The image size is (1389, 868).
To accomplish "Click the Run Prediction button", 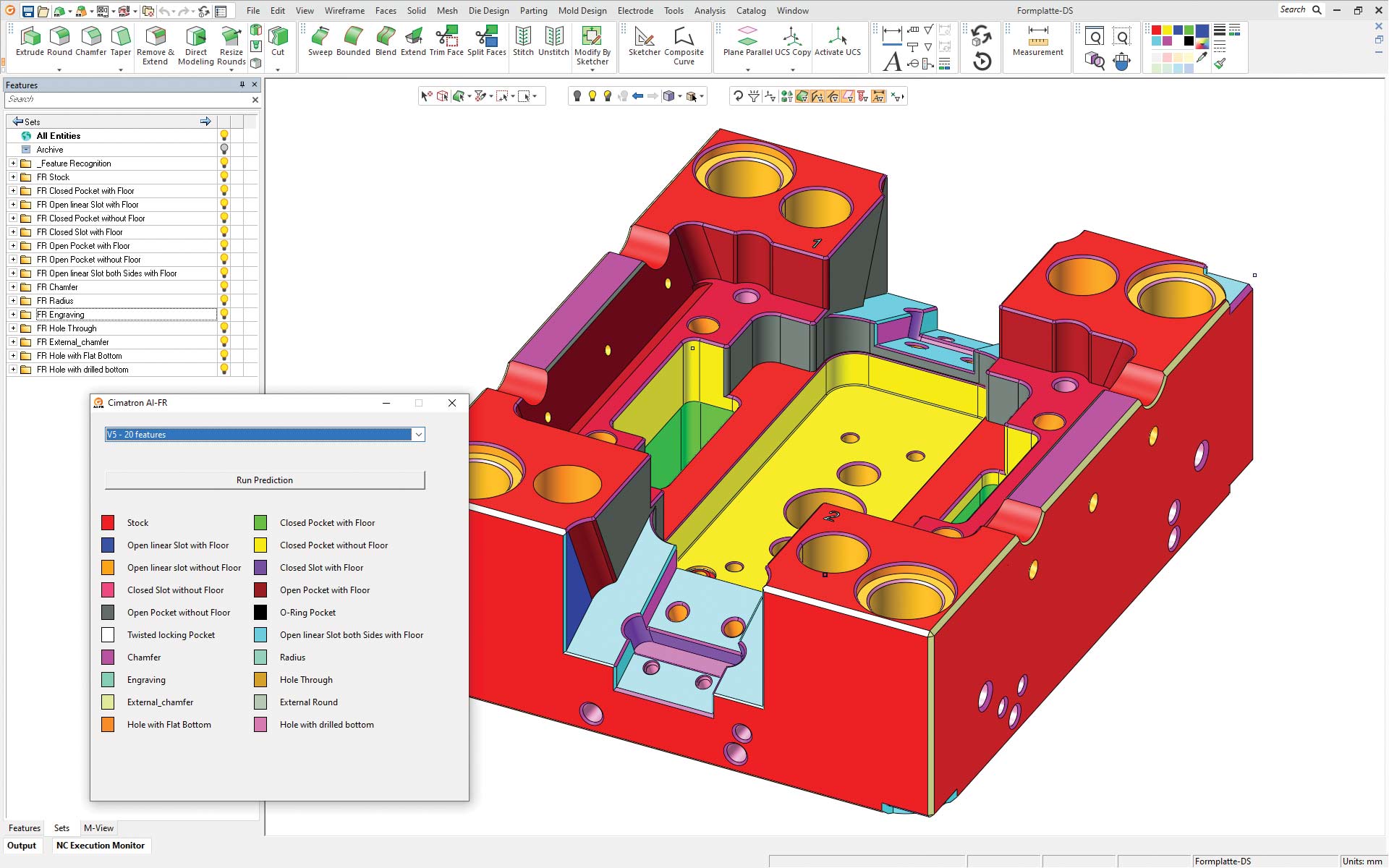I will pyautogui.click(x=265, y=480).
